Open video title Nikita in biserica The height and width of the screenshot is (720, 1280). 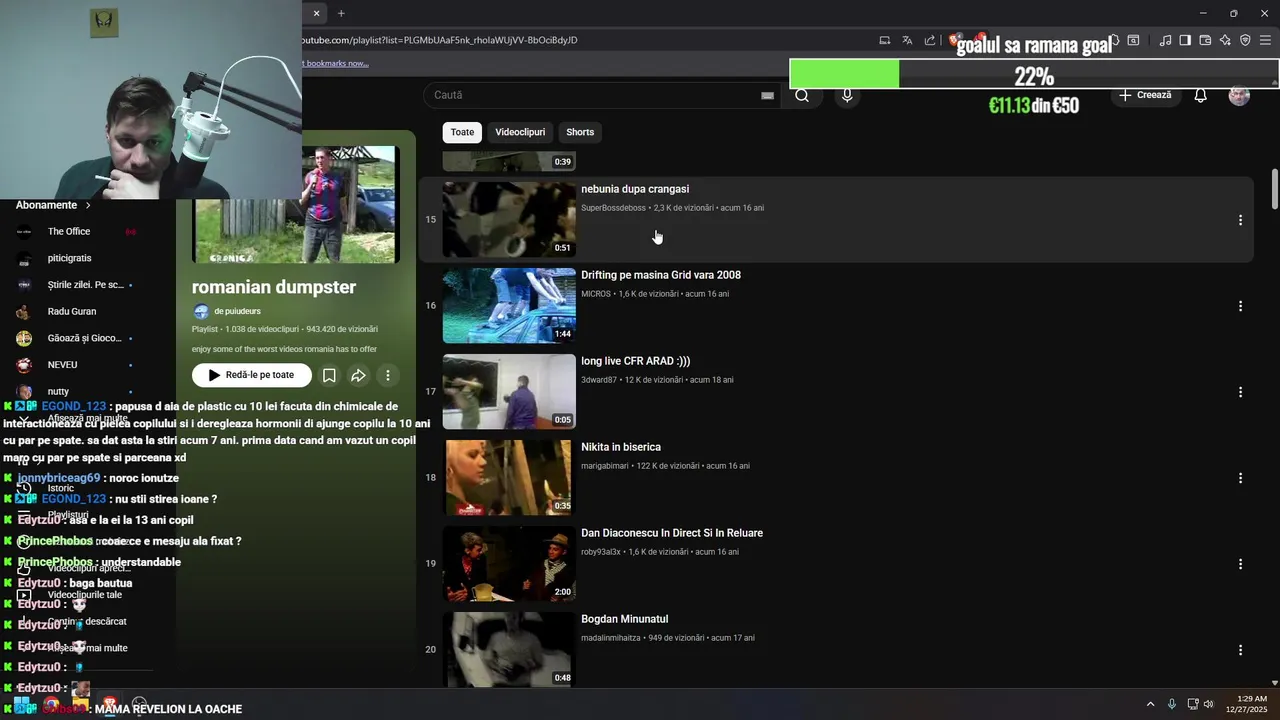point(621,447)
